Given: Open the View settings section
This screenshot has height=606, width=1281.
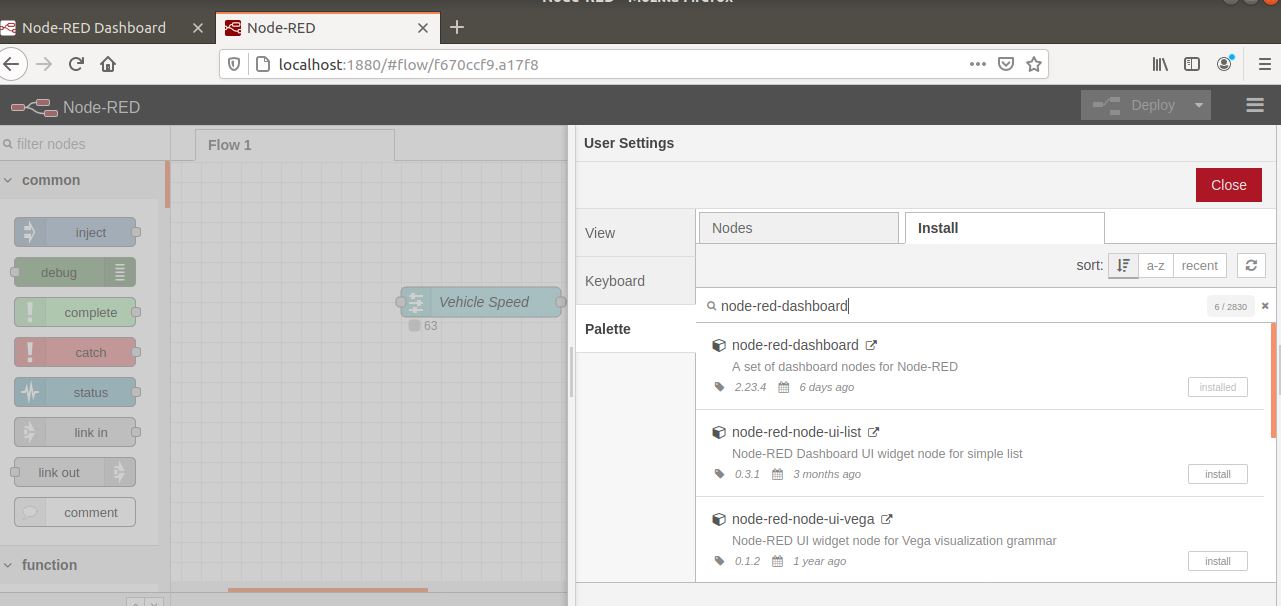Looking at the screenshot, I should (635, 233).
